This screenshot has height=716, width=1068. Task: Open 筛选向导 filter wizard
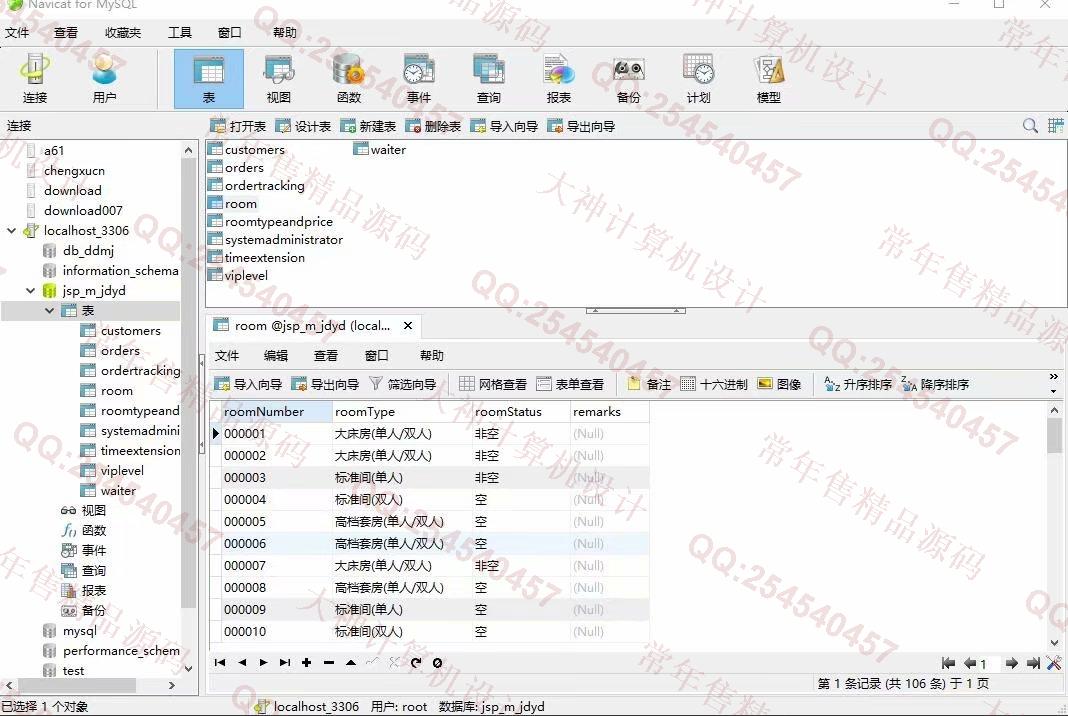(403, 384)
